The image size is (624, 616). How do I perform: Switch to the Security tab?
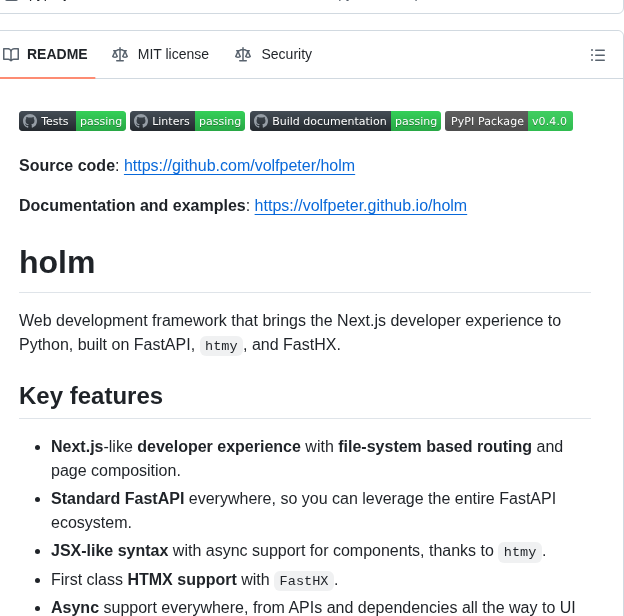[x=286, y=55]
